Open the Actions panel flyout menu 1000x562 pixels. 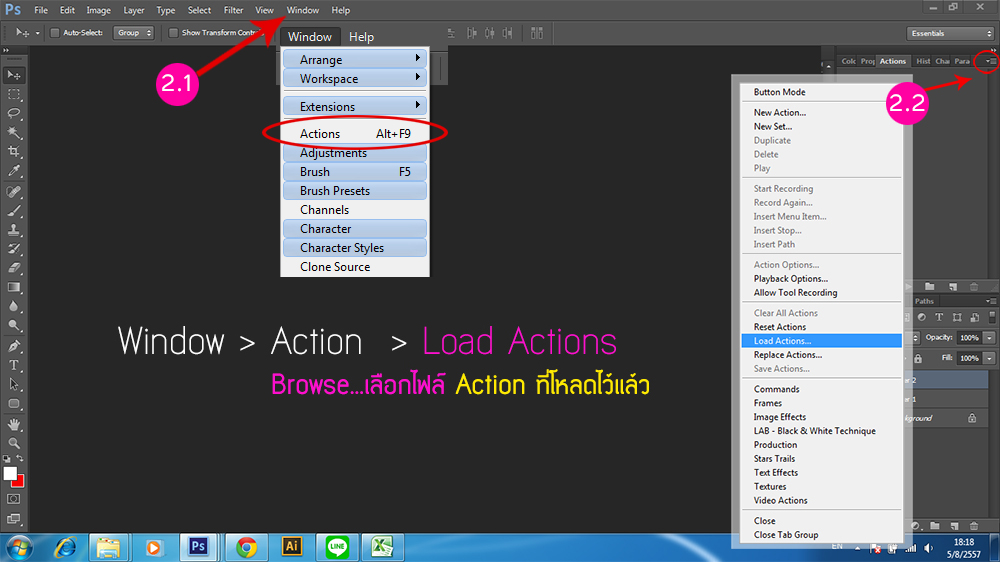pyautogui.click(x=990, y=61)
